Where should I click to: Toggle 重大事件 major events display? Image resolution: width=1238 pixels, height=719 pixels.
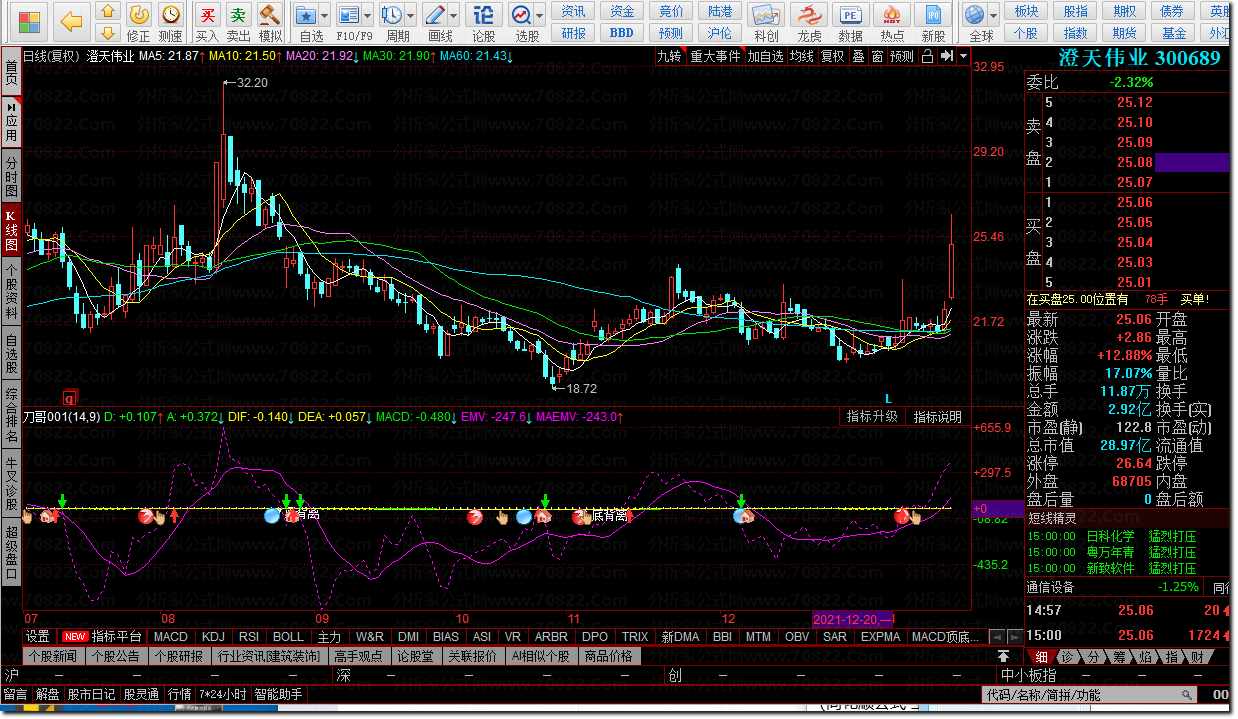click(716, 56)
